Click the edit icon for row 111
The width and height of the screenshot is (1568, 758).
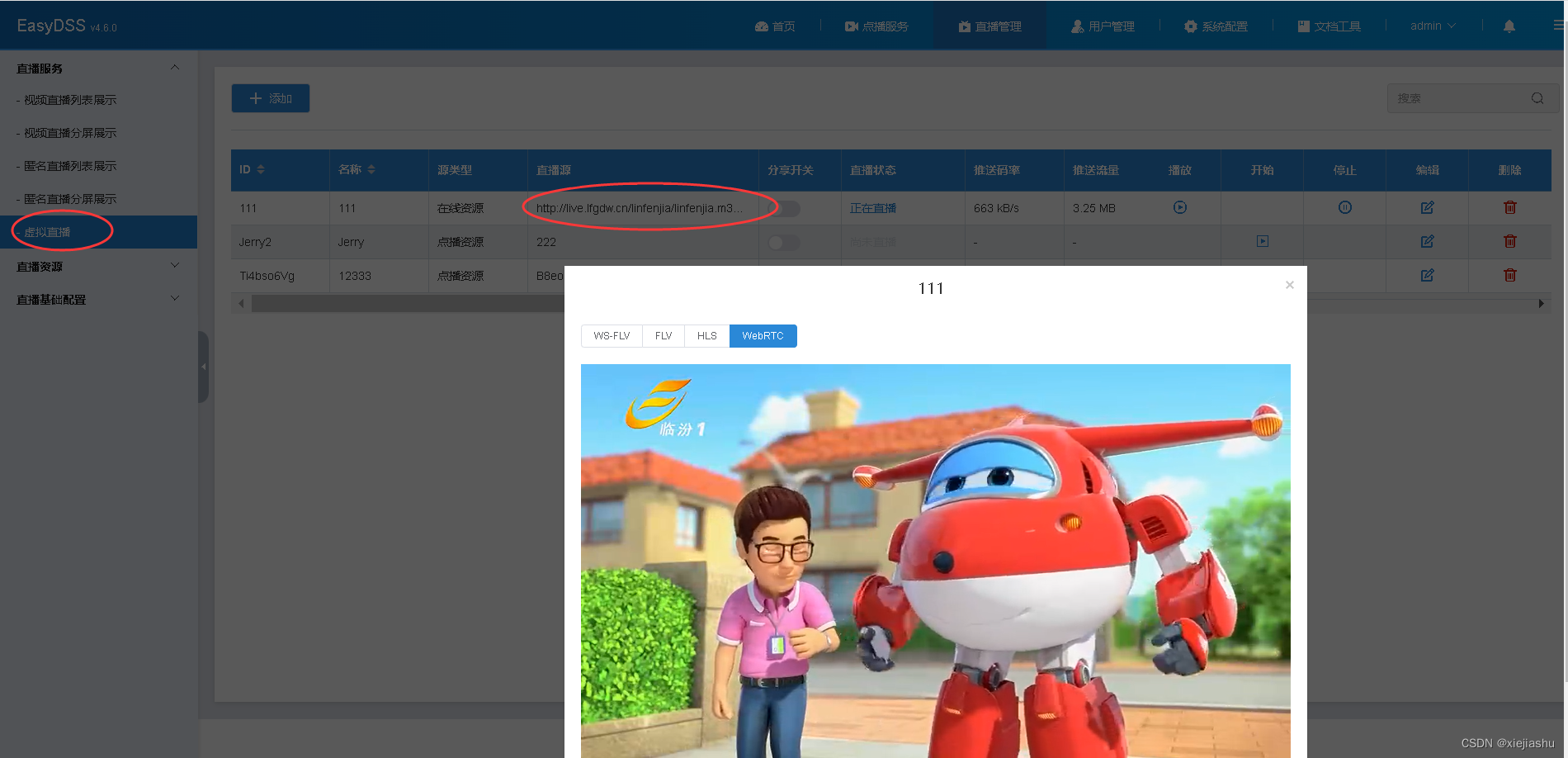[1428, 207]
